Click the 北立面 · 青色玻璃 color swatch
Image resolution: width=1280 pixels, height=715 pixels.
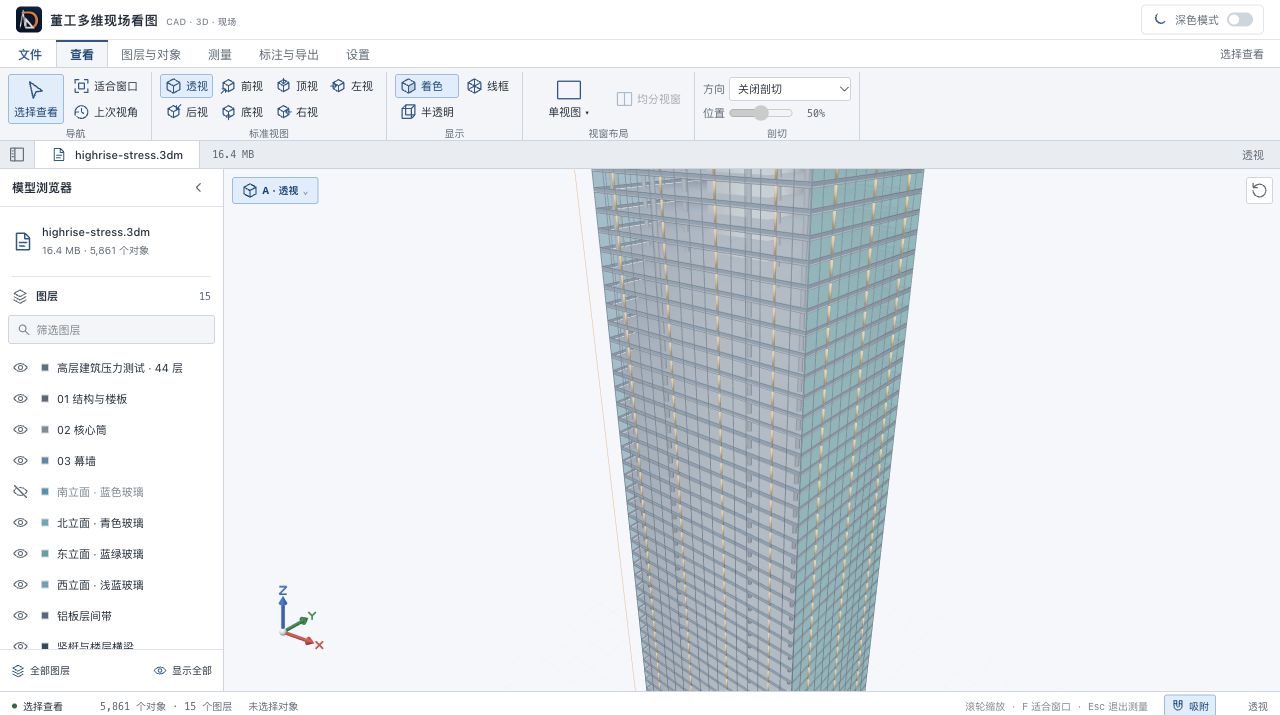45,523
